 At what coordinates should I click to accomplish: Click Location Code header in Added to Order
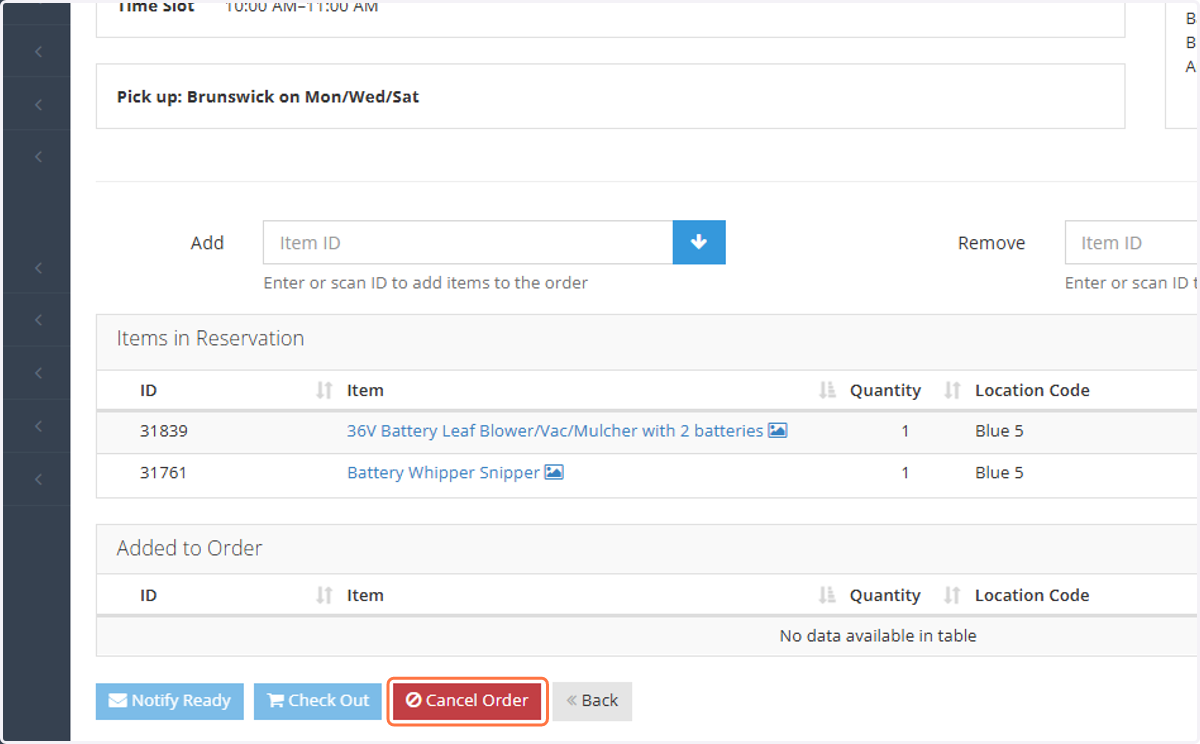pos(1032,595)
